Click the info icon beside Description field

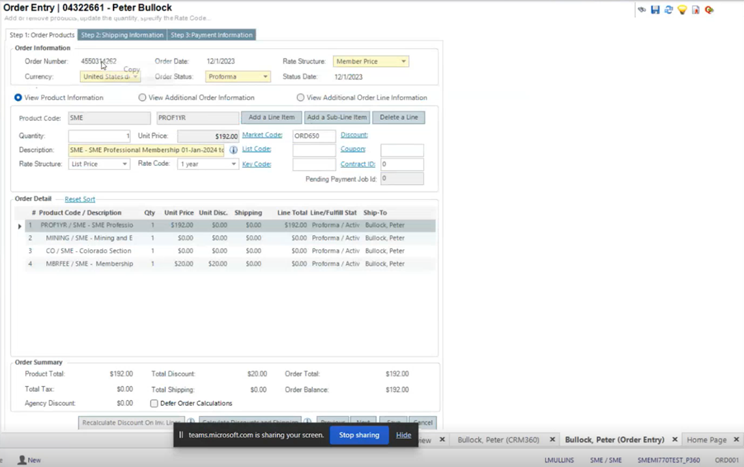pyautogui.click(x=233, y=150)
